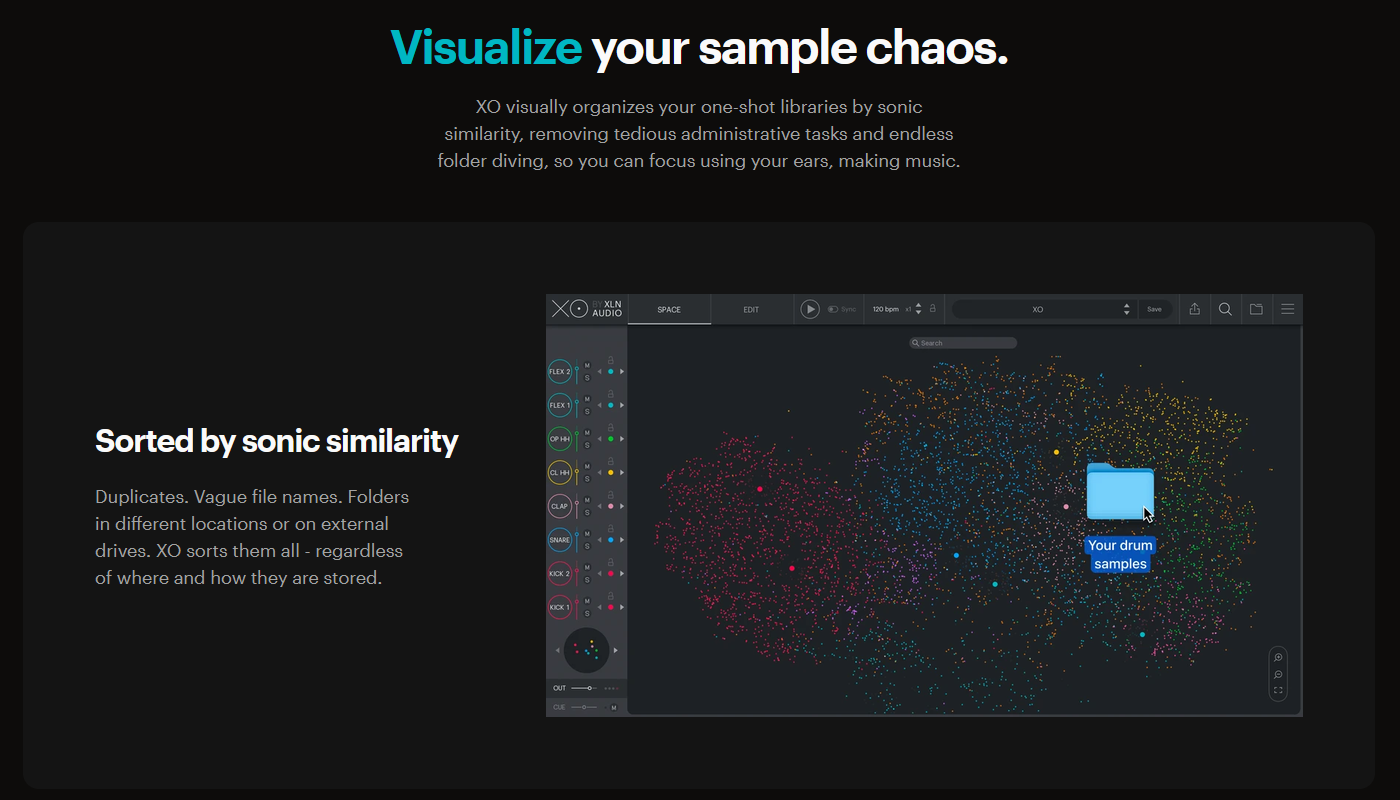The height and width of the screenshot is (800, 1400).
Task: Select the FLEX 1 channel pad
Action: pos(560,405)
